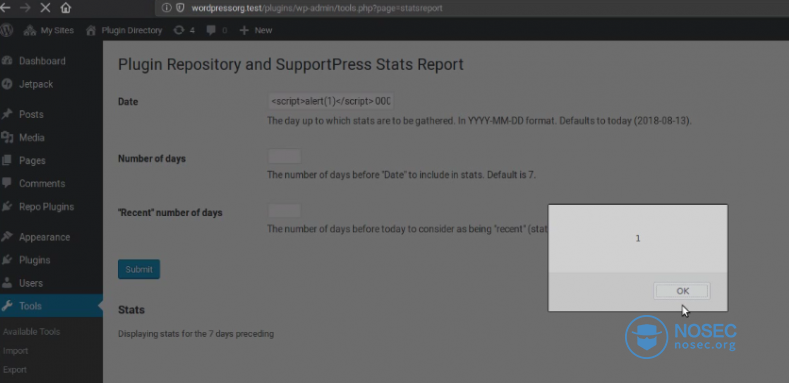Image resolution: width=789 pixels, height=383 pixels.
Task: Go to browser home page icon
Action: pyautogui.click(x=65, y=8)
